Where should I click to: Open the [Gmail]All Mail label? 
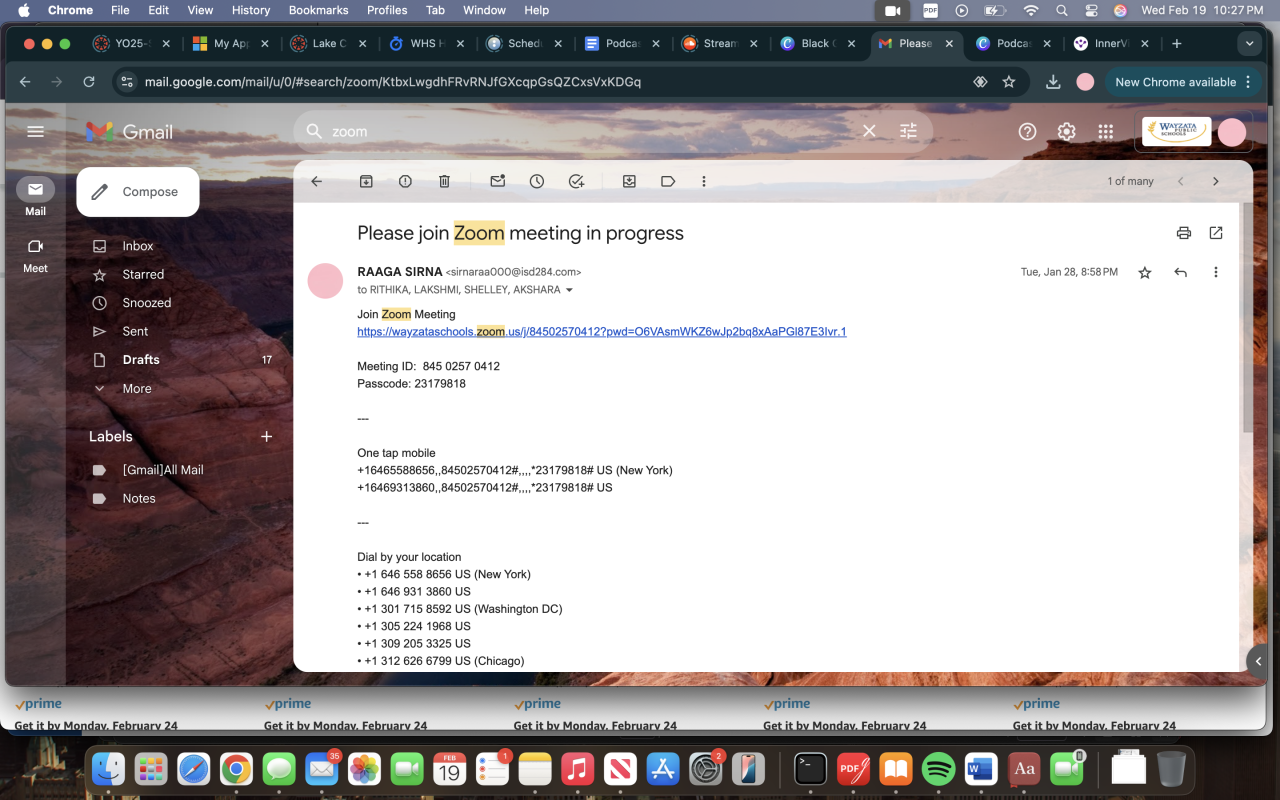[x=163, y=470]
